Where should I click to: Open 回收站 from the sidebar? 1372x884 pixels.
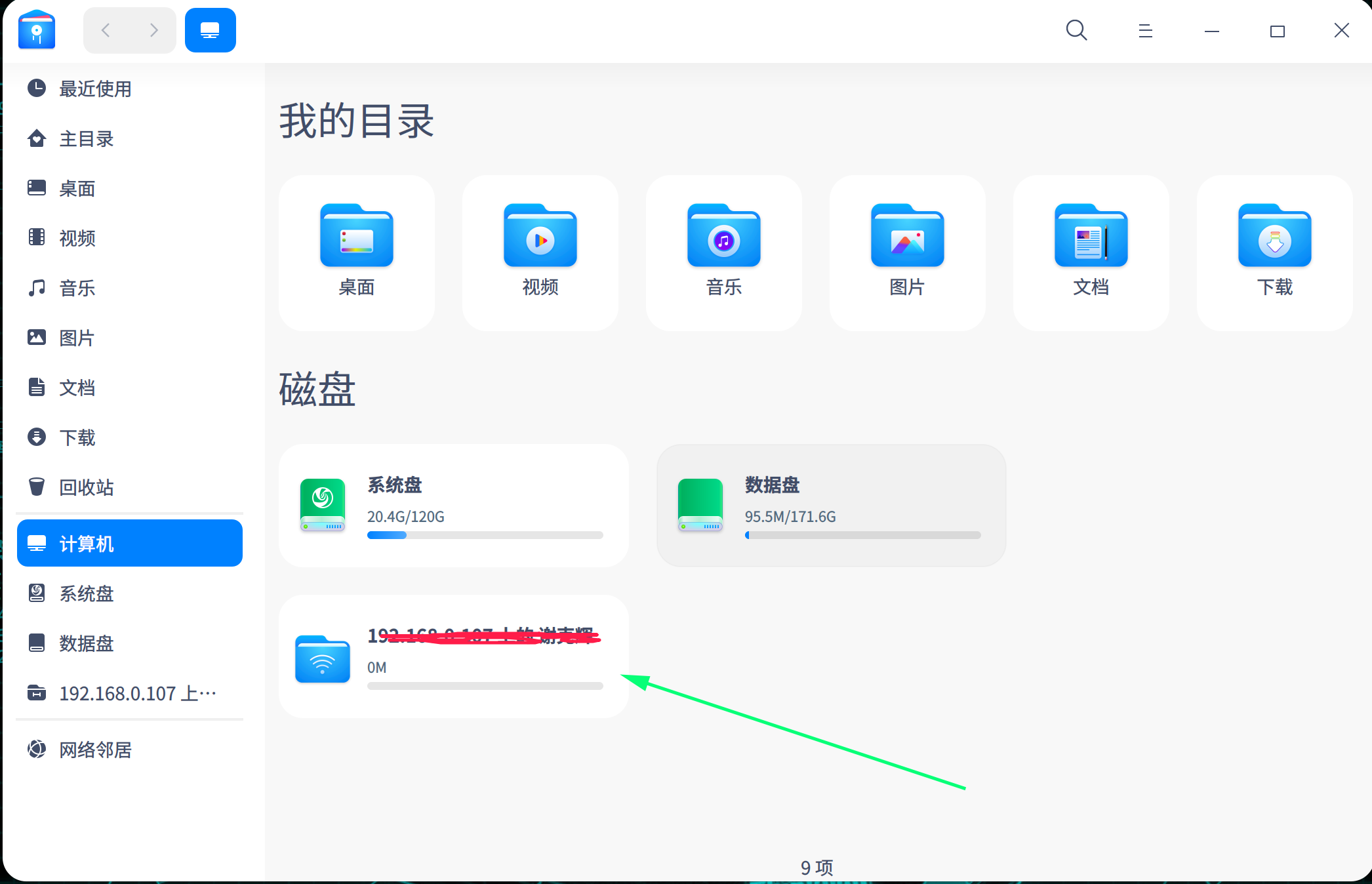pos(86,487)
